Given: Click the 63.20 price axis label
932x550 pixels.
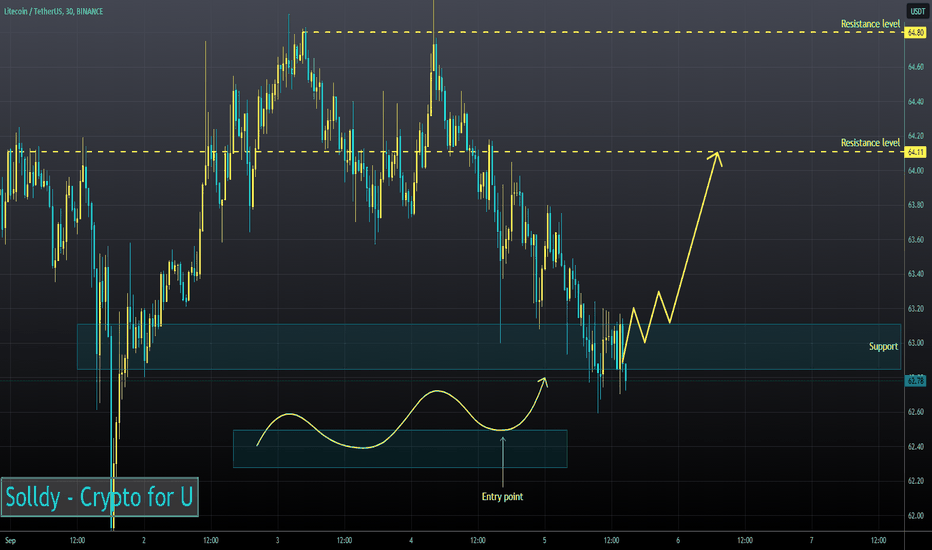Looking at the screenshot, I should coord(915,309).
